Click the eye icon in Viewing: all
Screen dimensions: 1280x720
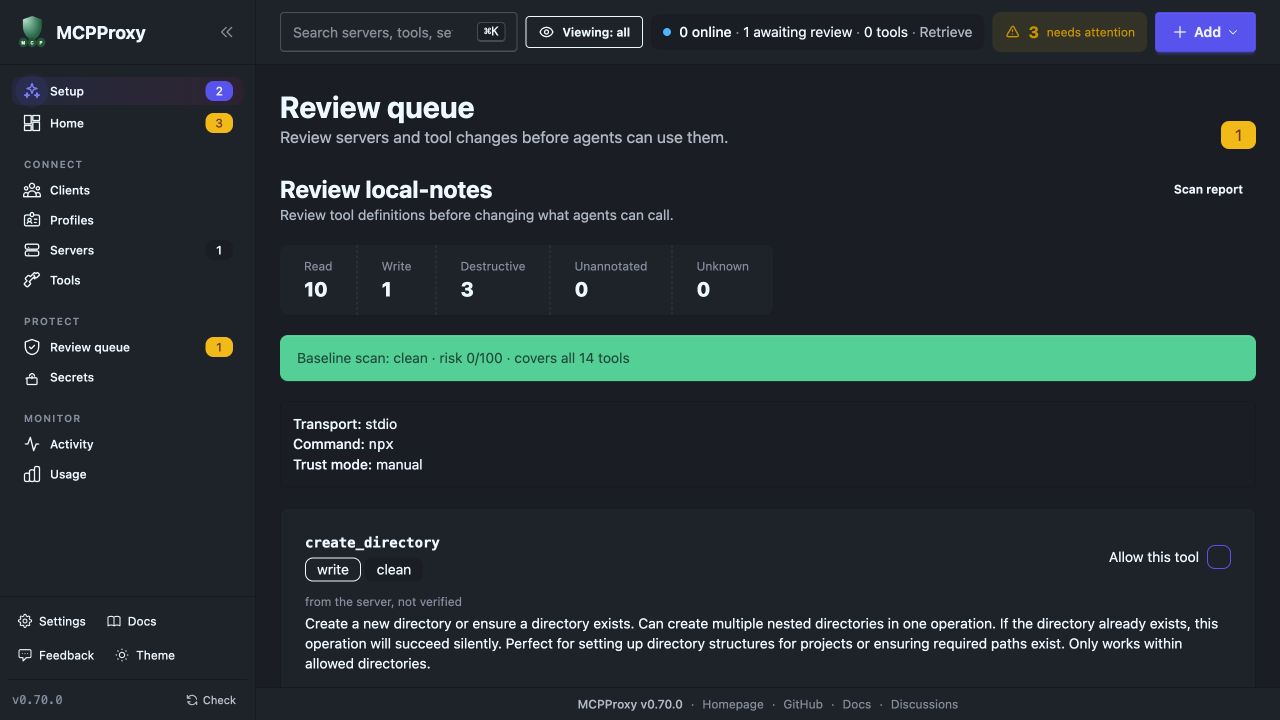point(546,32)
